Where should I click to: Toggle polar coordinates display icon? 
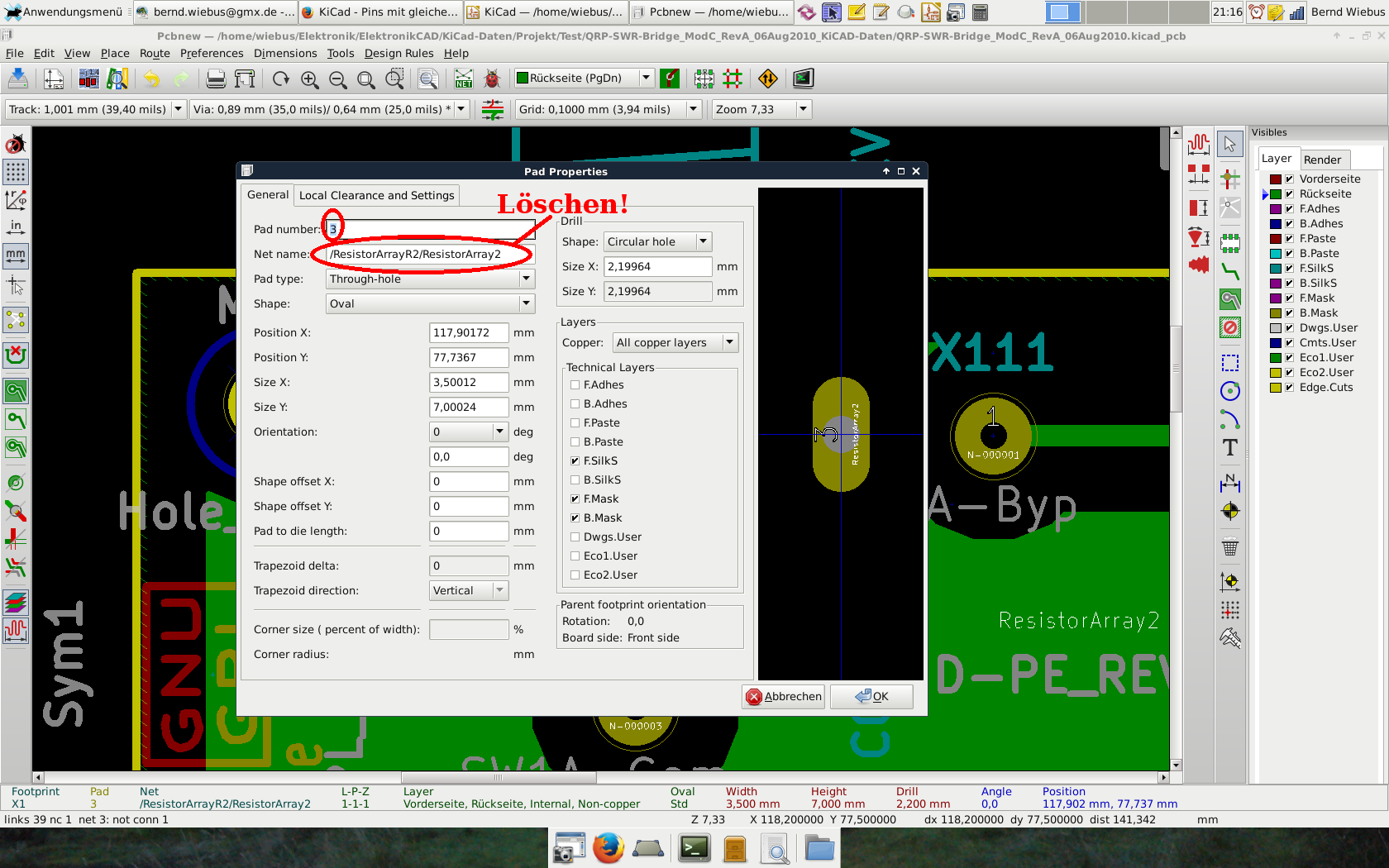coord(16,199)
